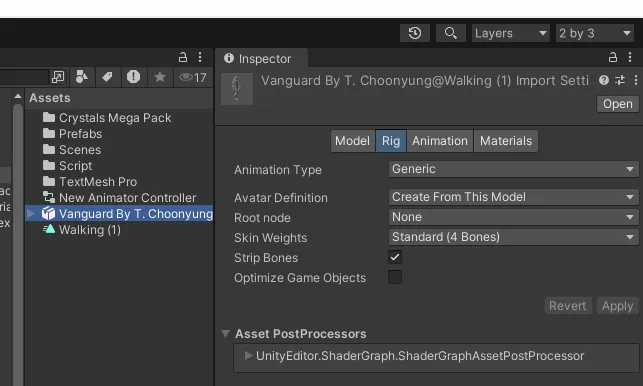
Task: Click the Apply button
Action: pos(618,306)
